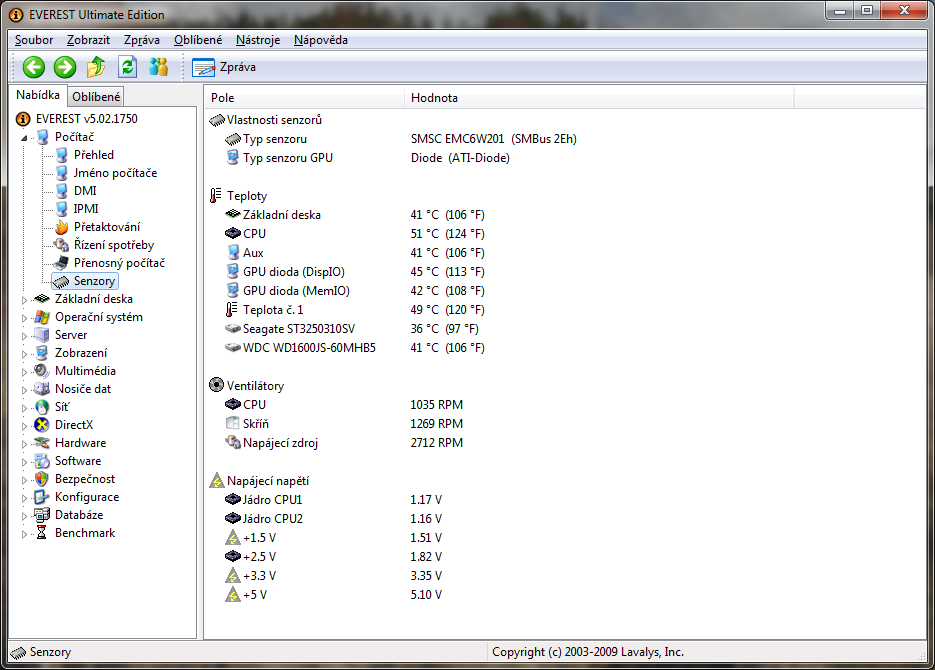The height and width of the screenshot is (670, 935).
Task: Click the Benchmark hourglass icon
Action: (x=42, y=533)
